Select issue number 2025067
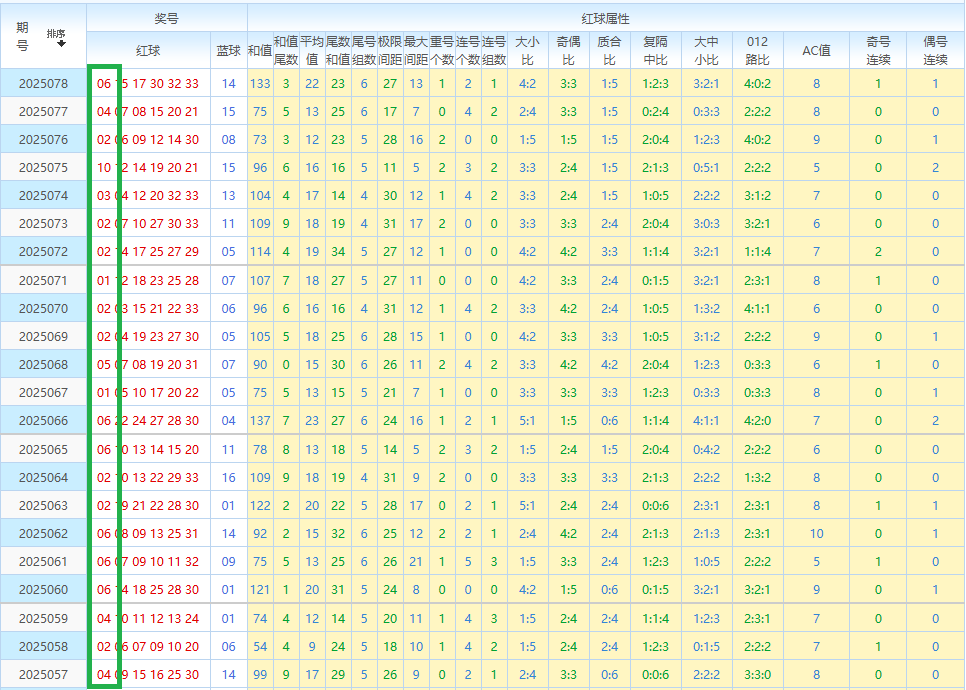Screen dimensions: 966x690 pos(43,393)
